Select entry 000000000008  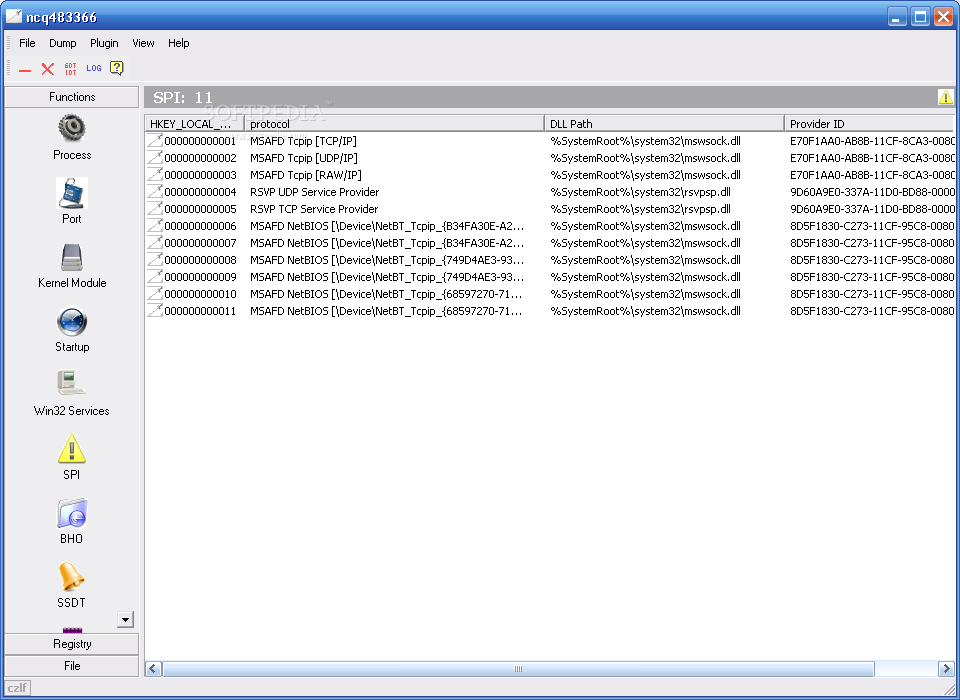coord(550,260)
